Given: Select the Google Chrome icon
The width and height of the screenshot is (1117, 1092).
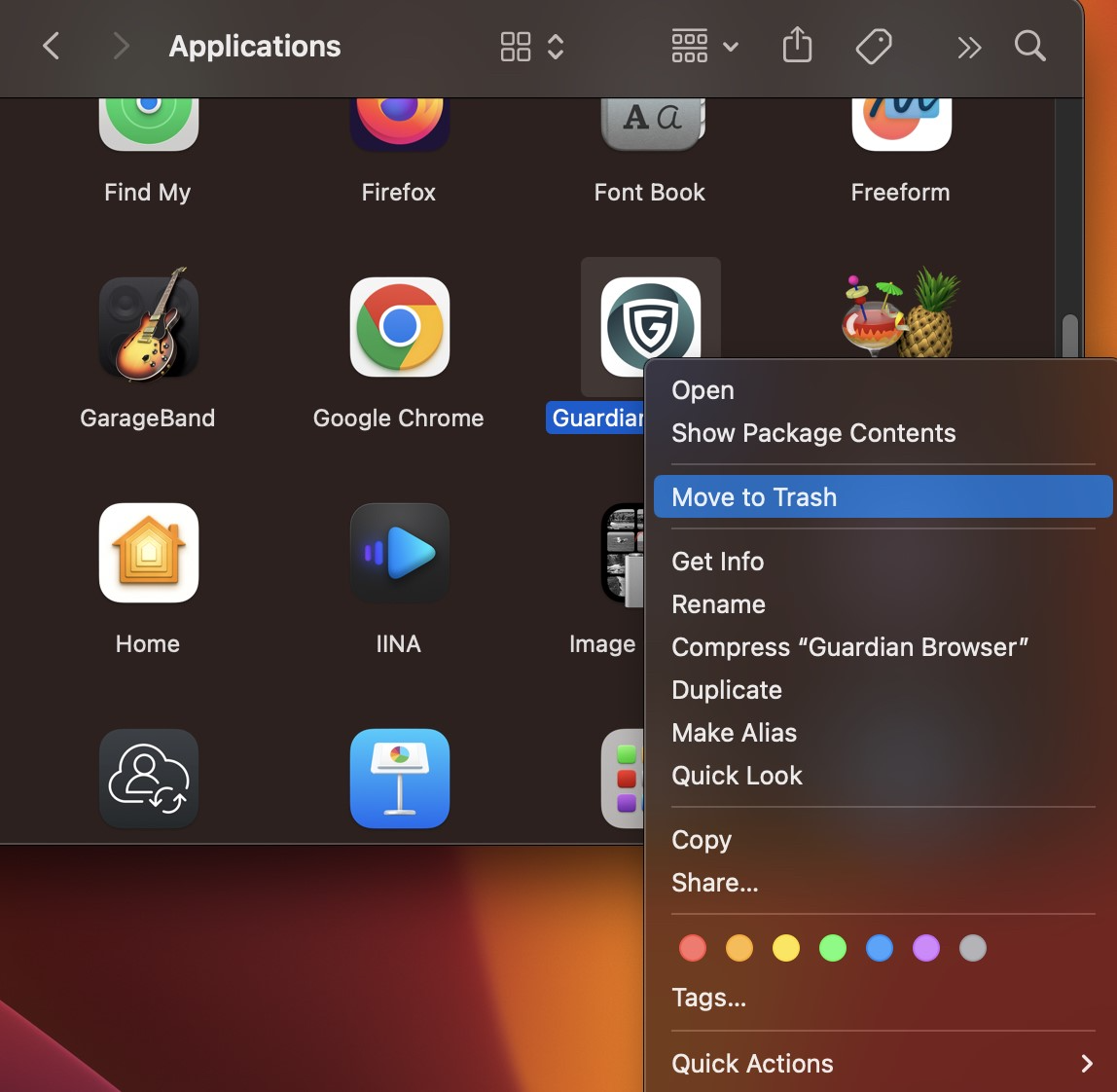Looking at the screenshot, I should click(x=399, y=326).
